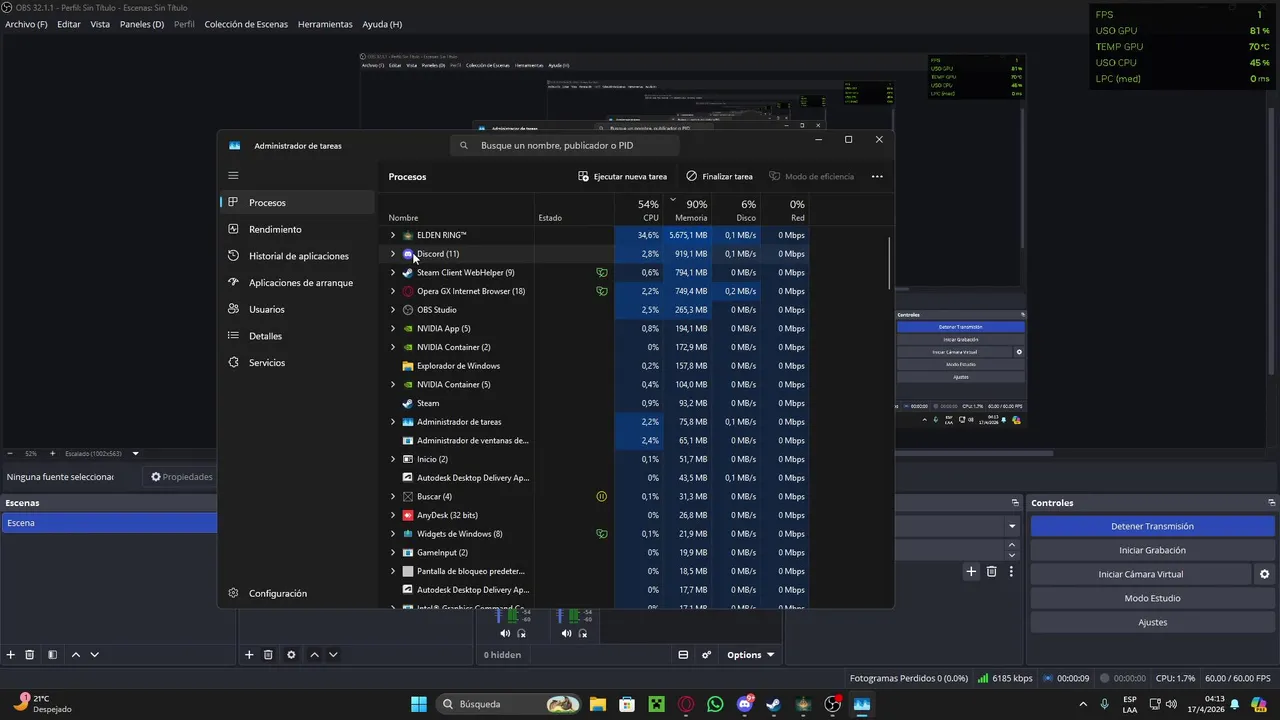
Task: Open advanced audio properties gears in mixer
Action: [x=706, y=655]
